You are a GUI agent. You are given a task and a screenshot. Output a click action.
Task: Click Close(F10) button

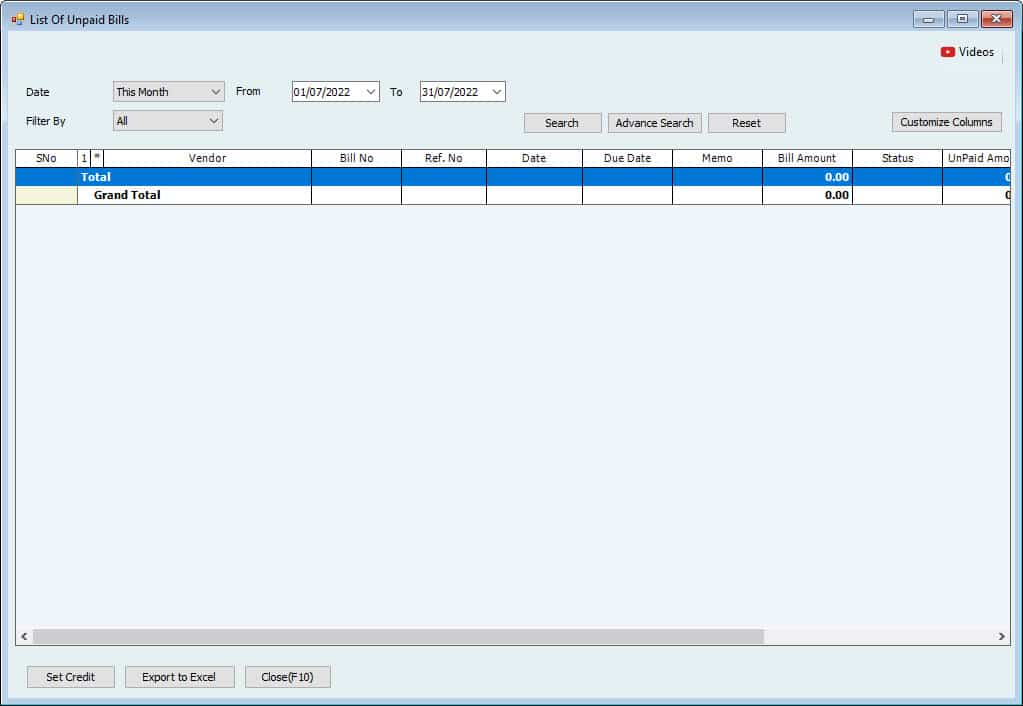coord(287,677)
